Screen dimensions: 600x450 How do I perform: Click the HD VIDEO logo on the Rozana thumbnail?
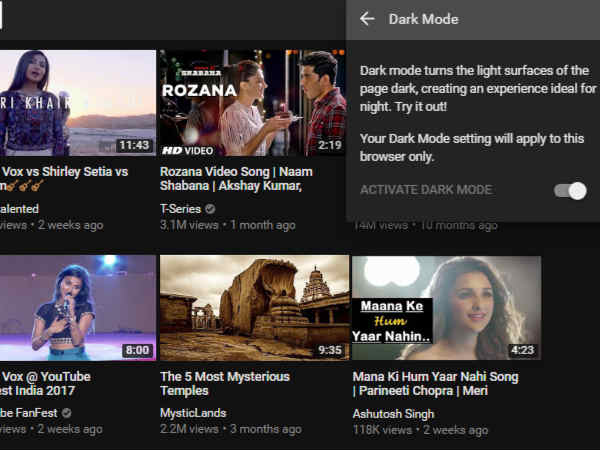(x=188, y=149)
